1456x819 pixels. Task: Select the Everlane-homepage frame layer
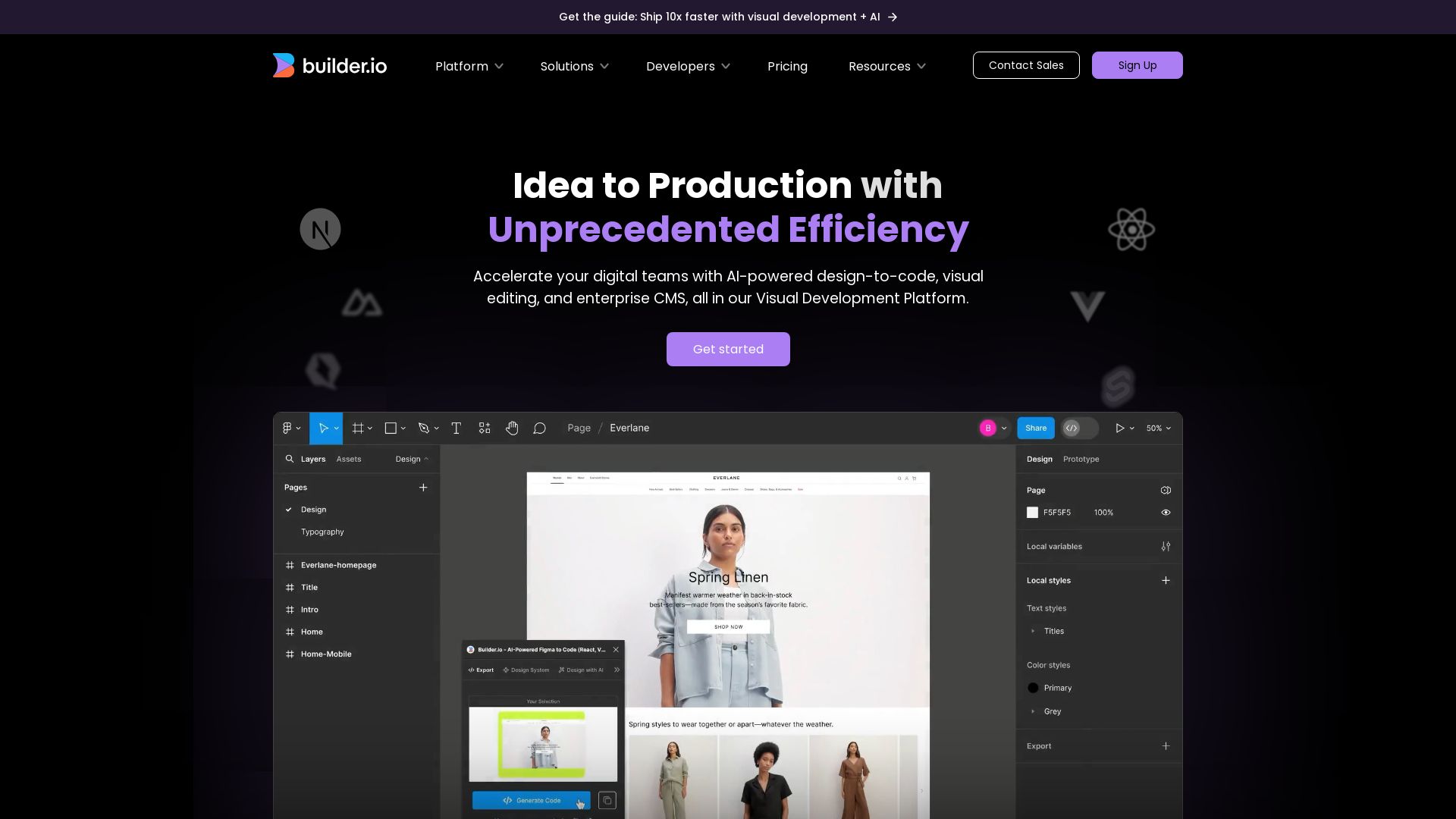coord(338,565)
